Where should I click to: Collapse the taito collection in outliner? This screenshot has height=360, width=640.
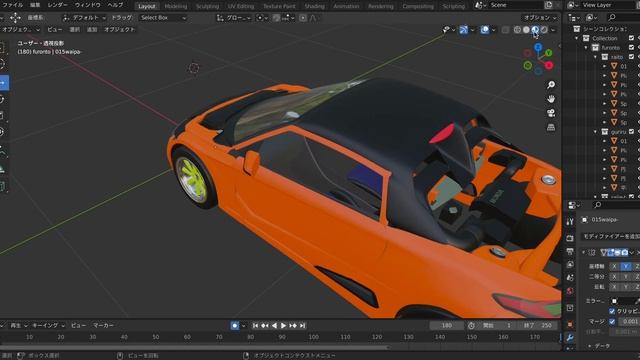(596, 57)
